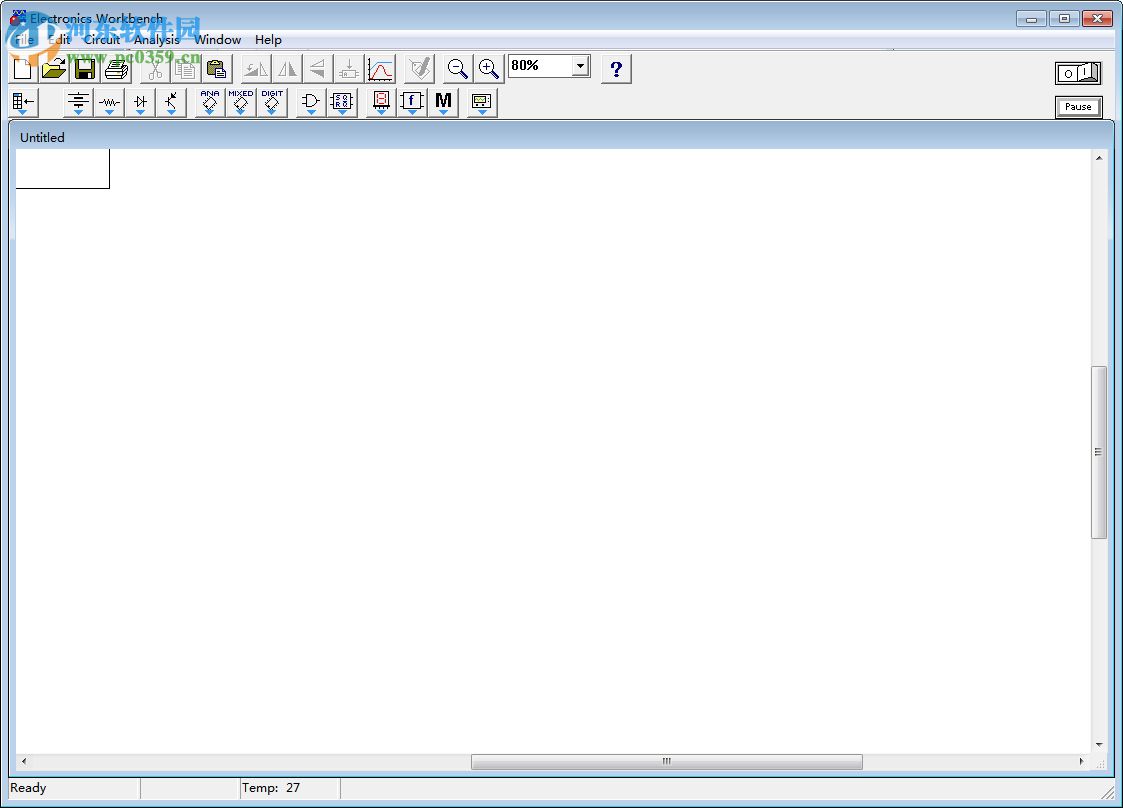Viewport: 1123px width, 808px height.
Task: Open the Analysis menu
Action: click(157, 40)
